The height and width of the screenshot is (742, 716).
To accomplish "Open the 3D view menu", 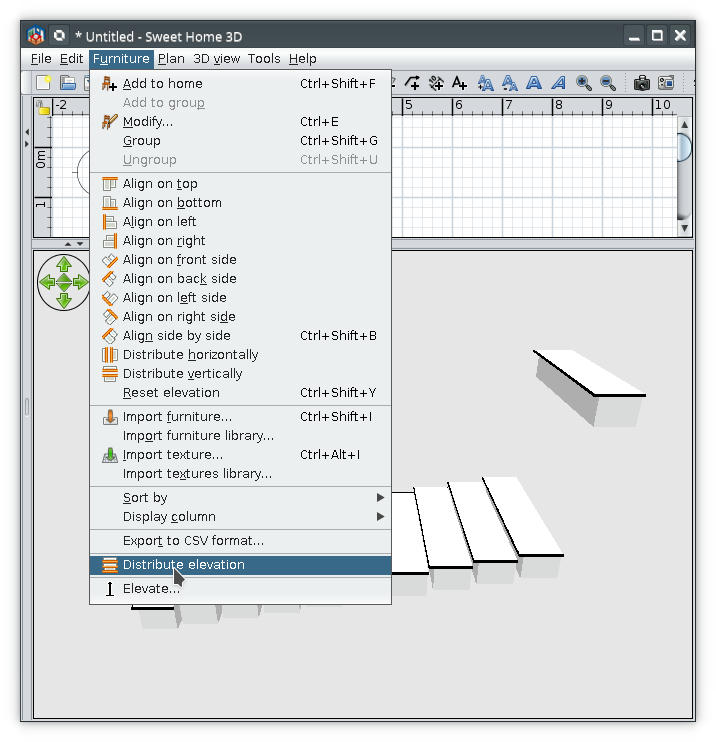I will click(216, 59).
